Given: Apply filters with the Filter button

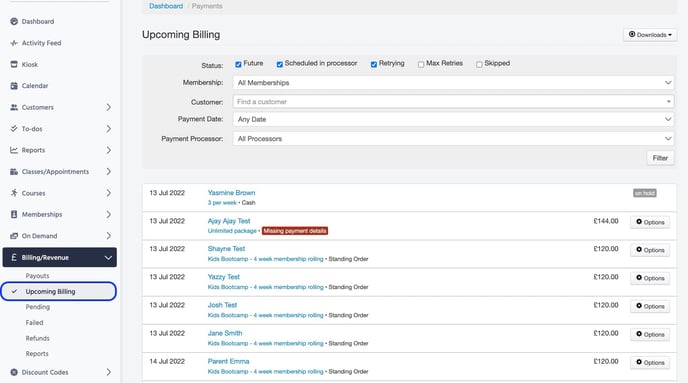Looking at the screenshot, I should 660,158.
